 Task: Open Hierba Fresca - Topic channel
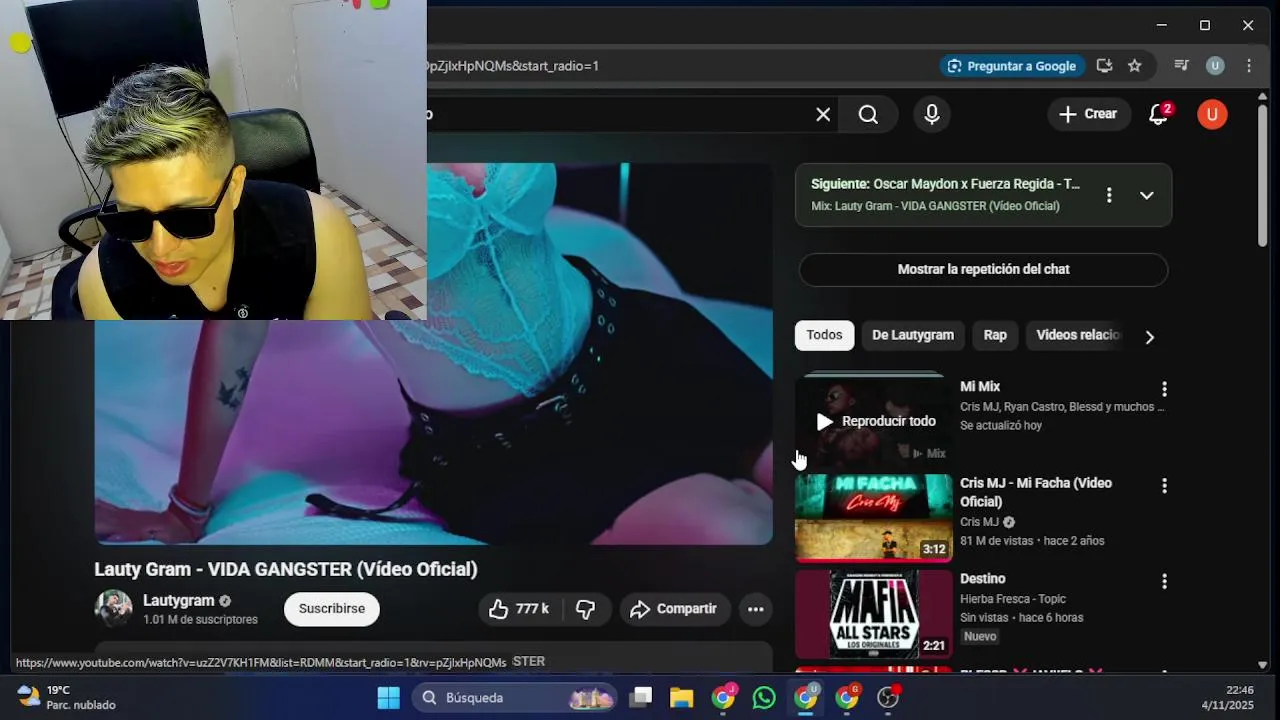pos(1013,599)
